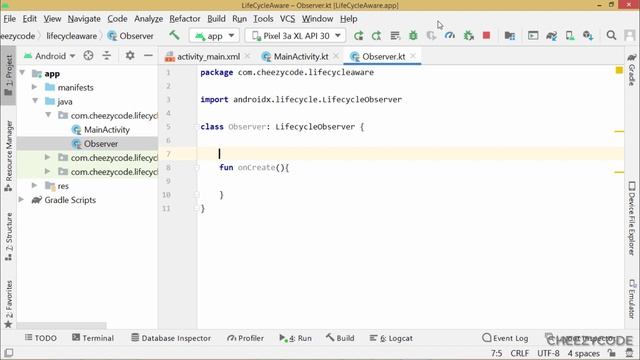This screenshot has width=640, height=360.
Task: Toggle the 1: Project tool window button
Action: (8, 75)
